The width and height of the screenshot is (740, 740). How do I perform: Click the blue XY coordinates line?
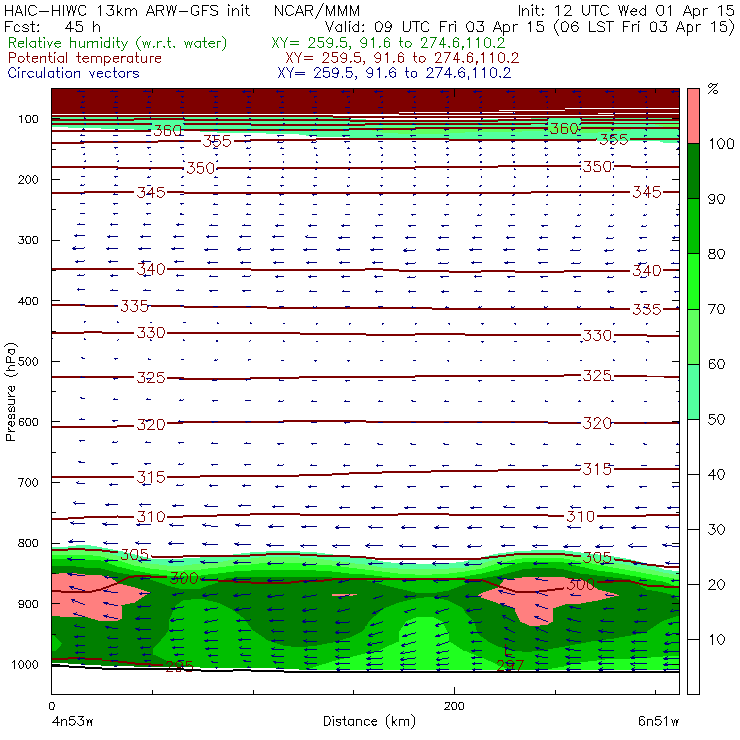pyautogui.click(x=394, y=73)
